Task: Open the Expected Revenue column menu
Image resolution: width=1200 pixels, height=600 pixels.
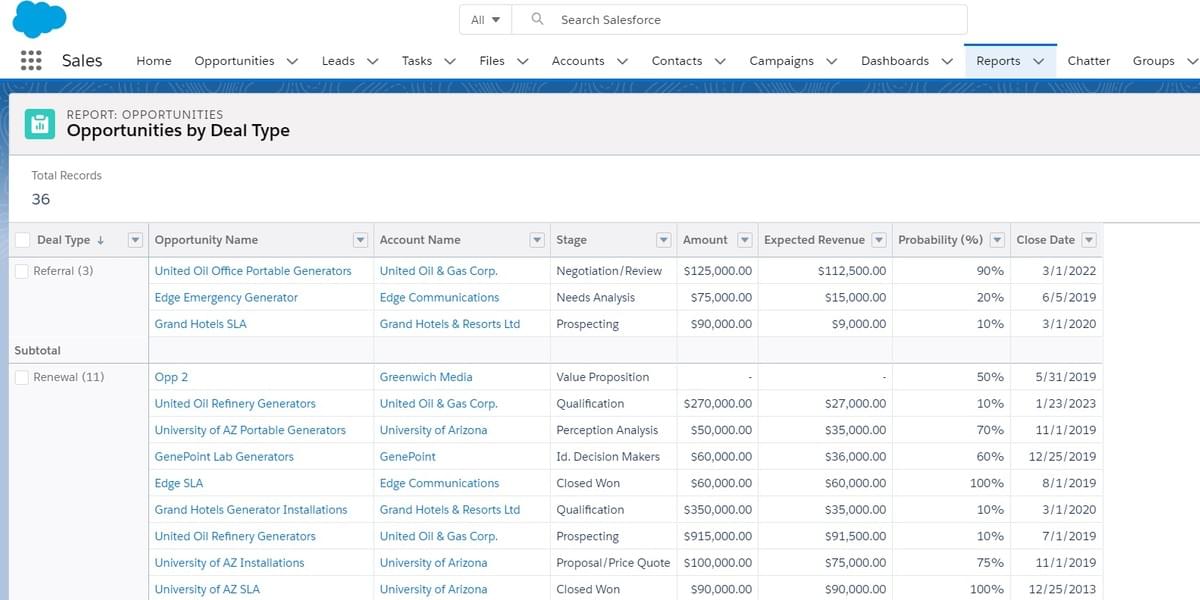Action: (x=879, y=240)
